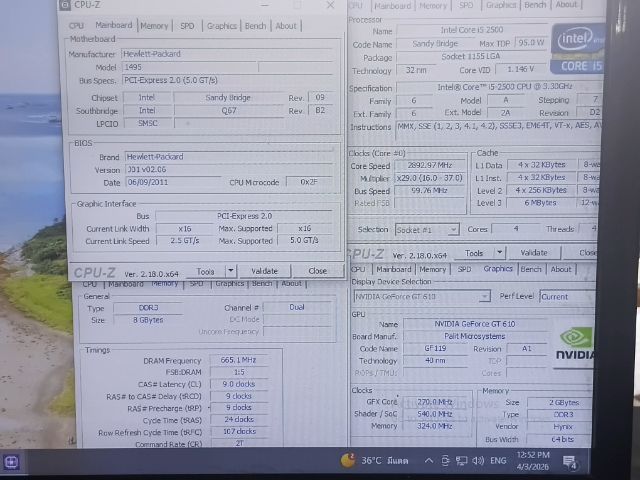This screenshot has width=640, height=480.
Task: Open Display Device Selection dropdown GeForce GT 610
Action: click(422, 296)
